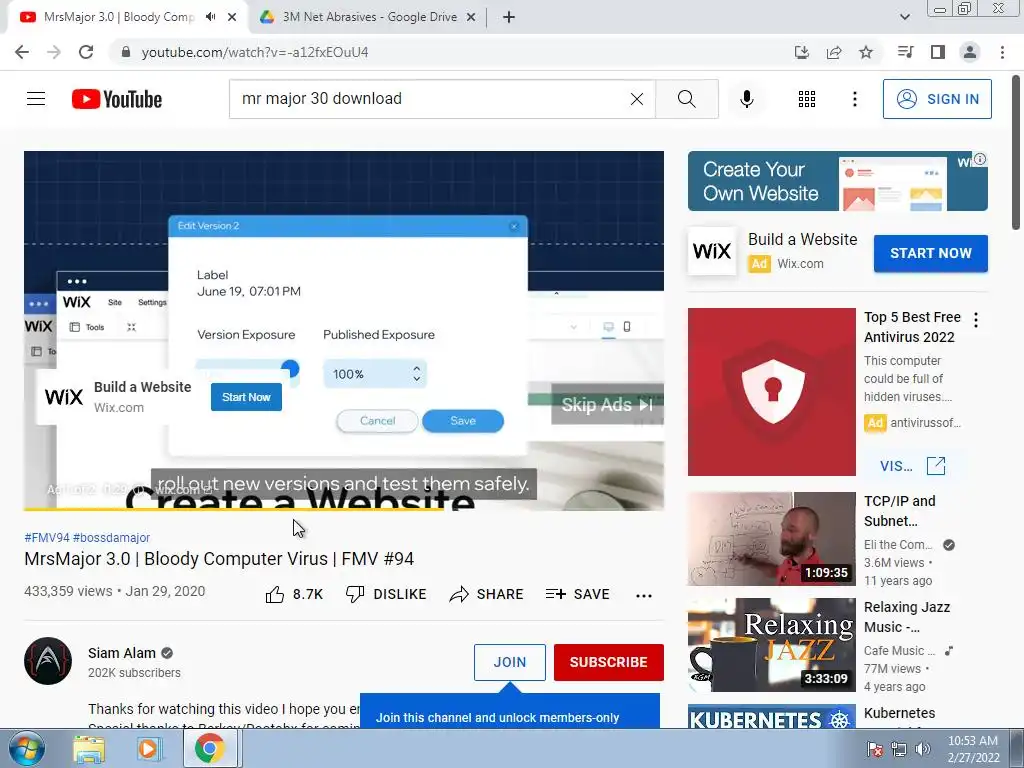This screenshot has width=1024, height=768.
Task: Reload the current page
Action: (86, 52)
